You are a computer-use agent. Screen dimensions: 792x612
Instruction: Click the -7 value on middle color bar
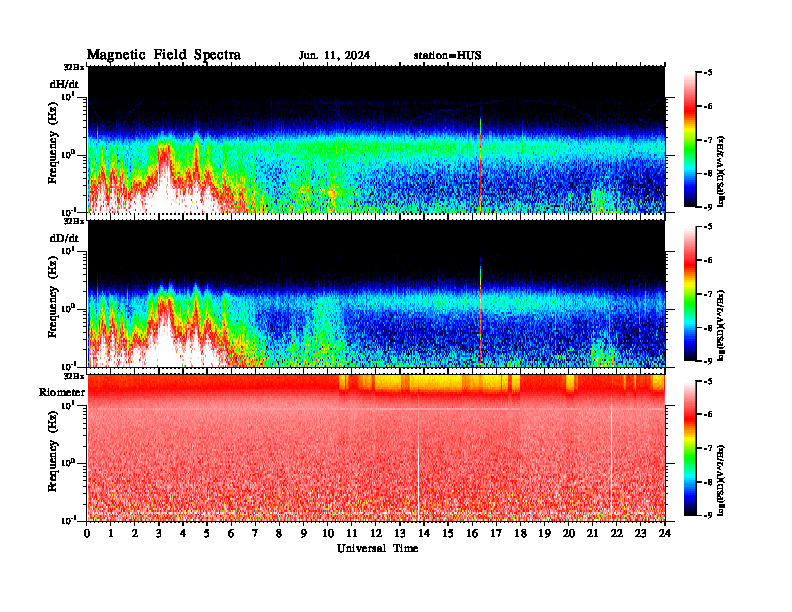[708, 294]
